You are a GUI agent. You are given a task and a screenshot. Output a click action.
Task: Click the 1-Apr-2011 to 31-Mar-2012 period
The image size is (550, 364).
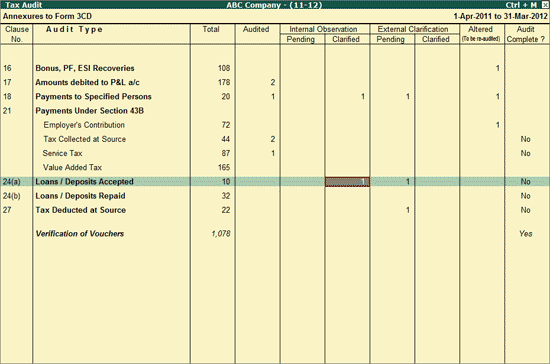click(501, 16)
